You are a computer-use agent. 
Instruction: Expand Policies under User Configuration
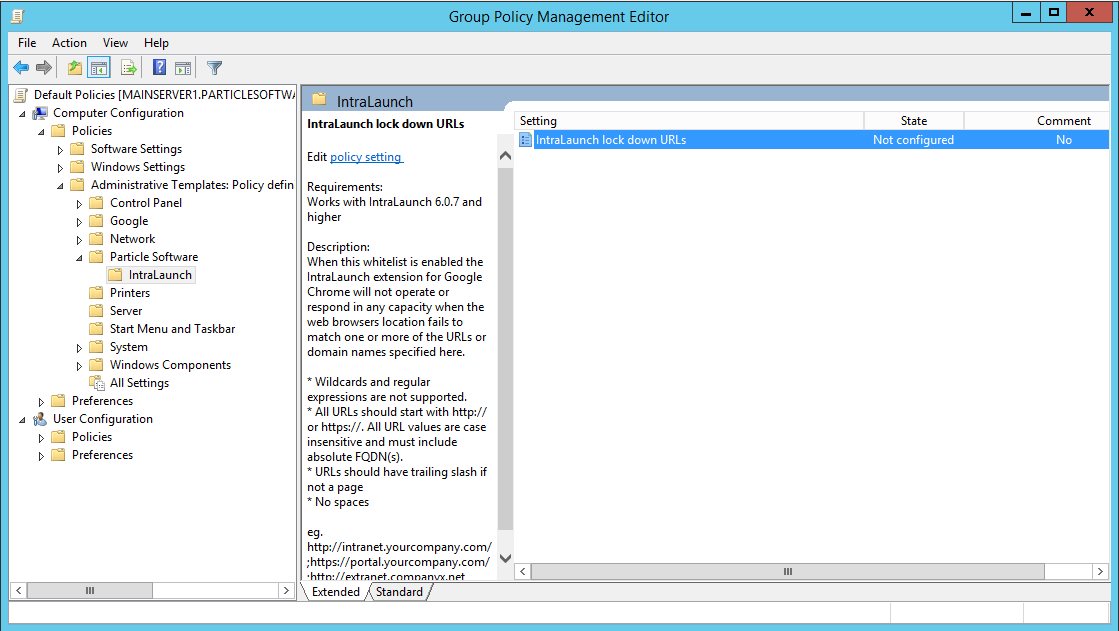[x=41, y=438]
